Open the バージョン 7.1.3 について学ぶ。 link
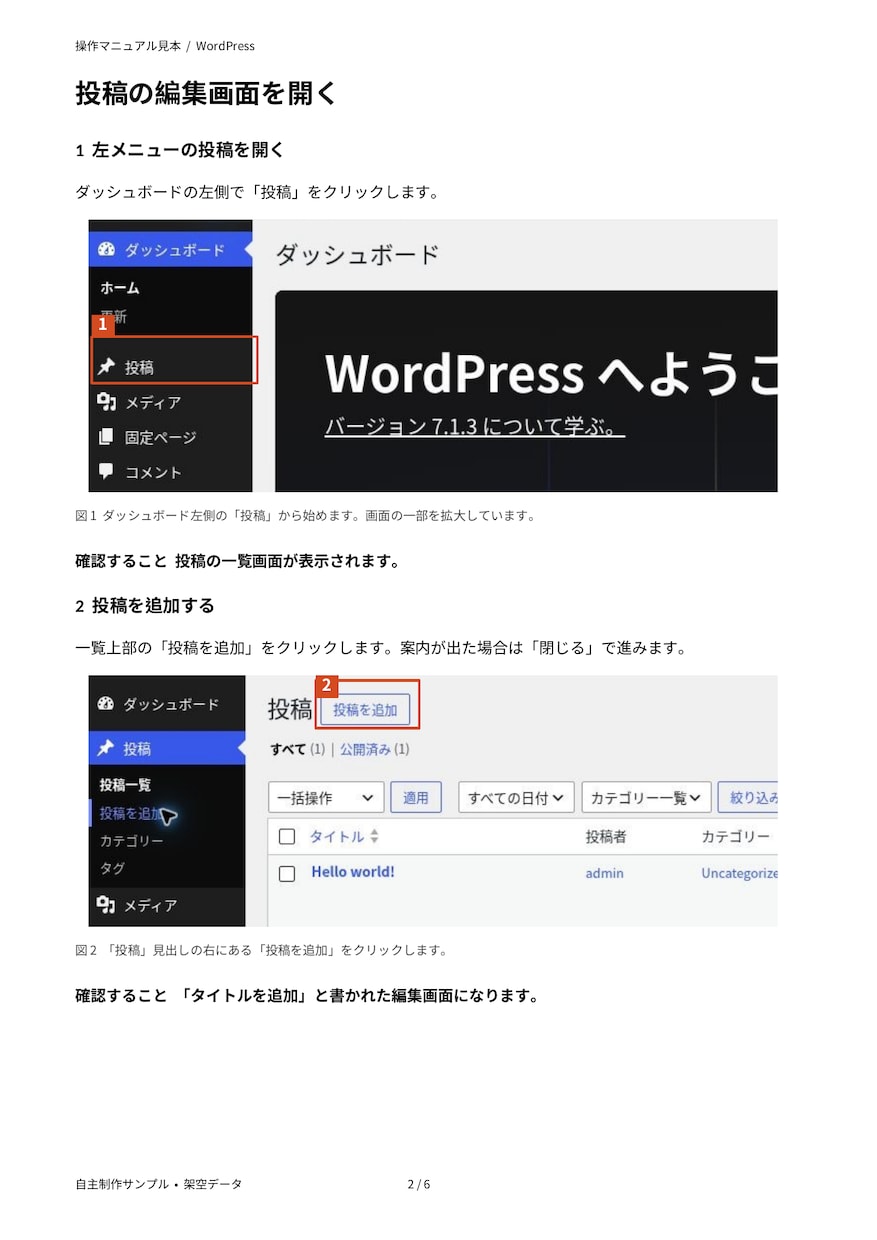 click(475, 427)
